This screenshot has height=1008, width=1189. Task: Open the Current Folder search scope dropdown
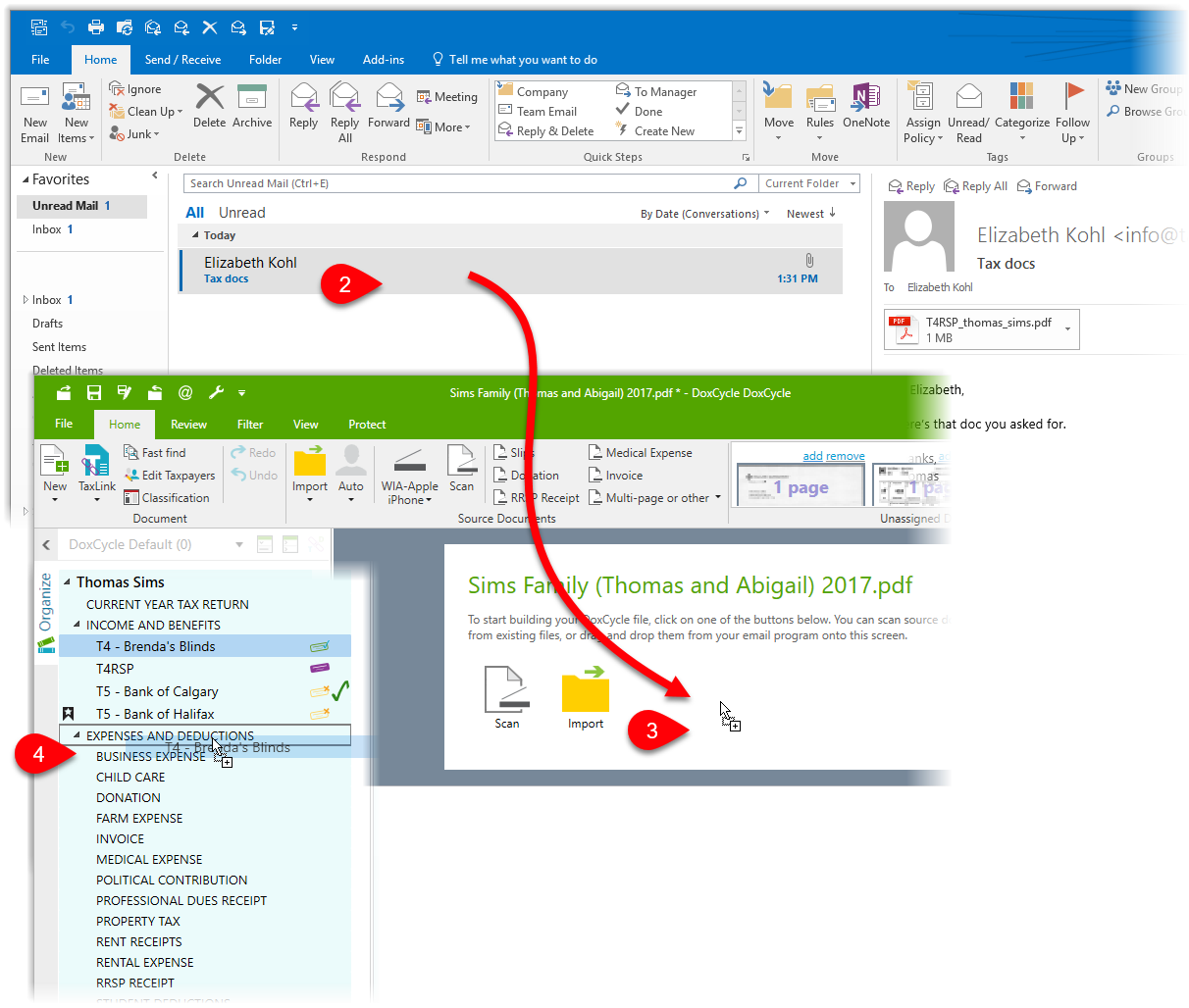[810, 183]
